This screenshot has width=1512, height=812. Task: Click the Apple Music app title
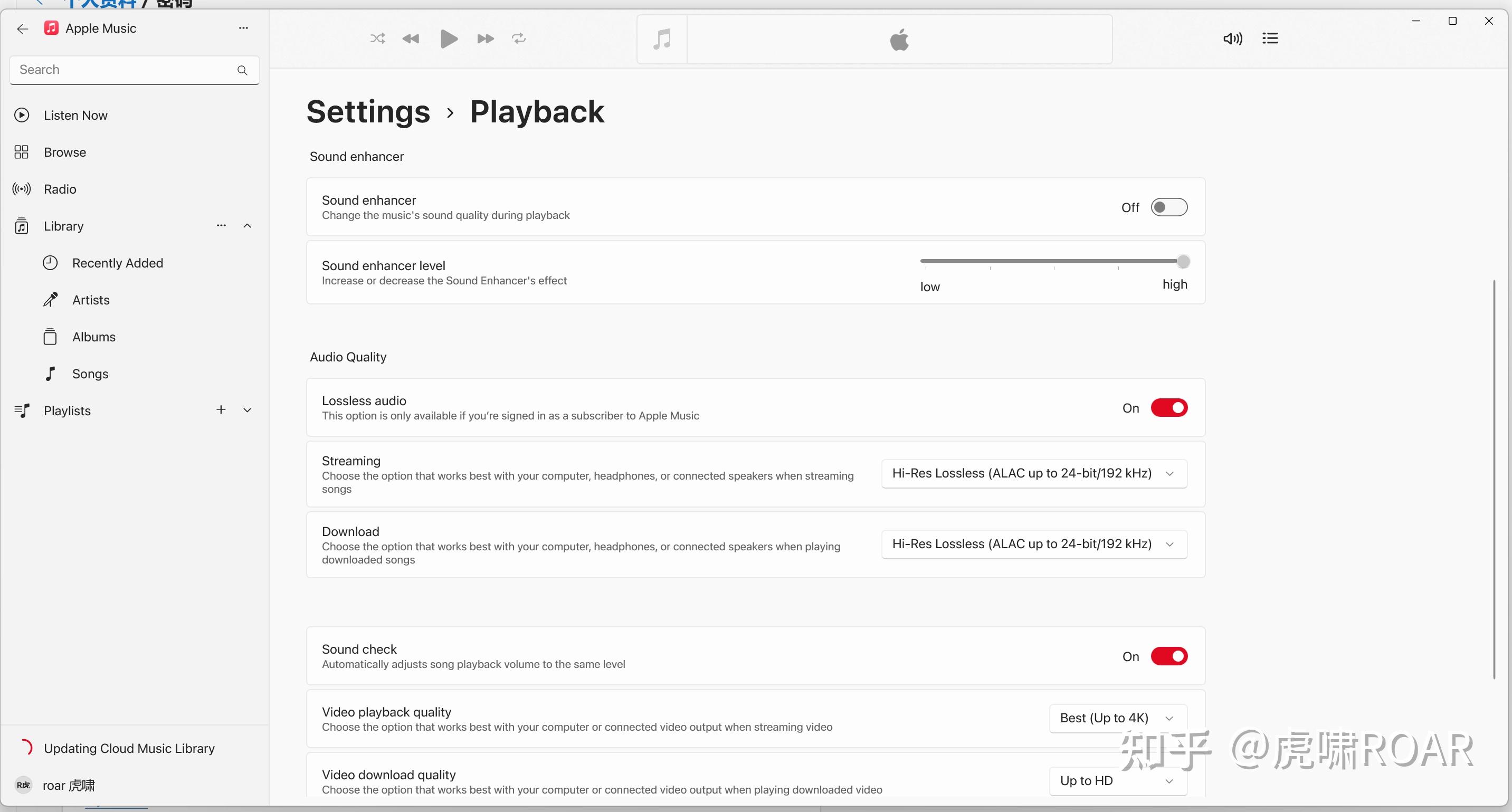101,28
